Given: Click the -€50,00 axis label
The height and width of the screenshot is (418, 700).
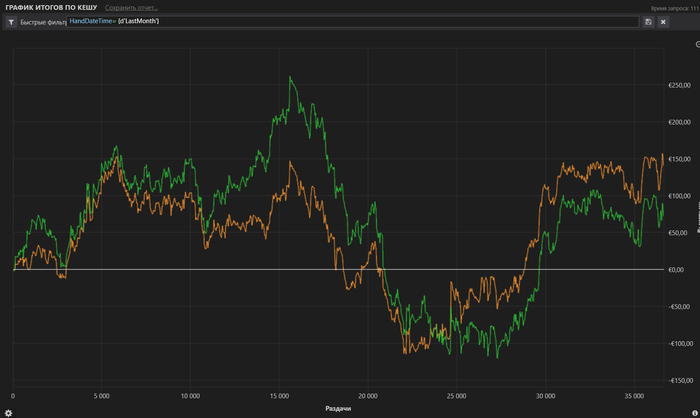Looking at the screenshot, I should tap(679, 306).
